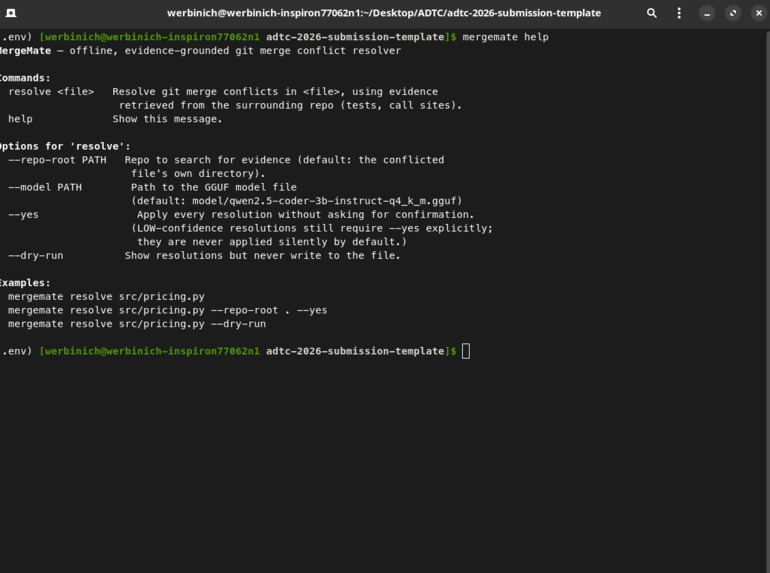Click the cursor at the bottom prompt

[466, 351]
